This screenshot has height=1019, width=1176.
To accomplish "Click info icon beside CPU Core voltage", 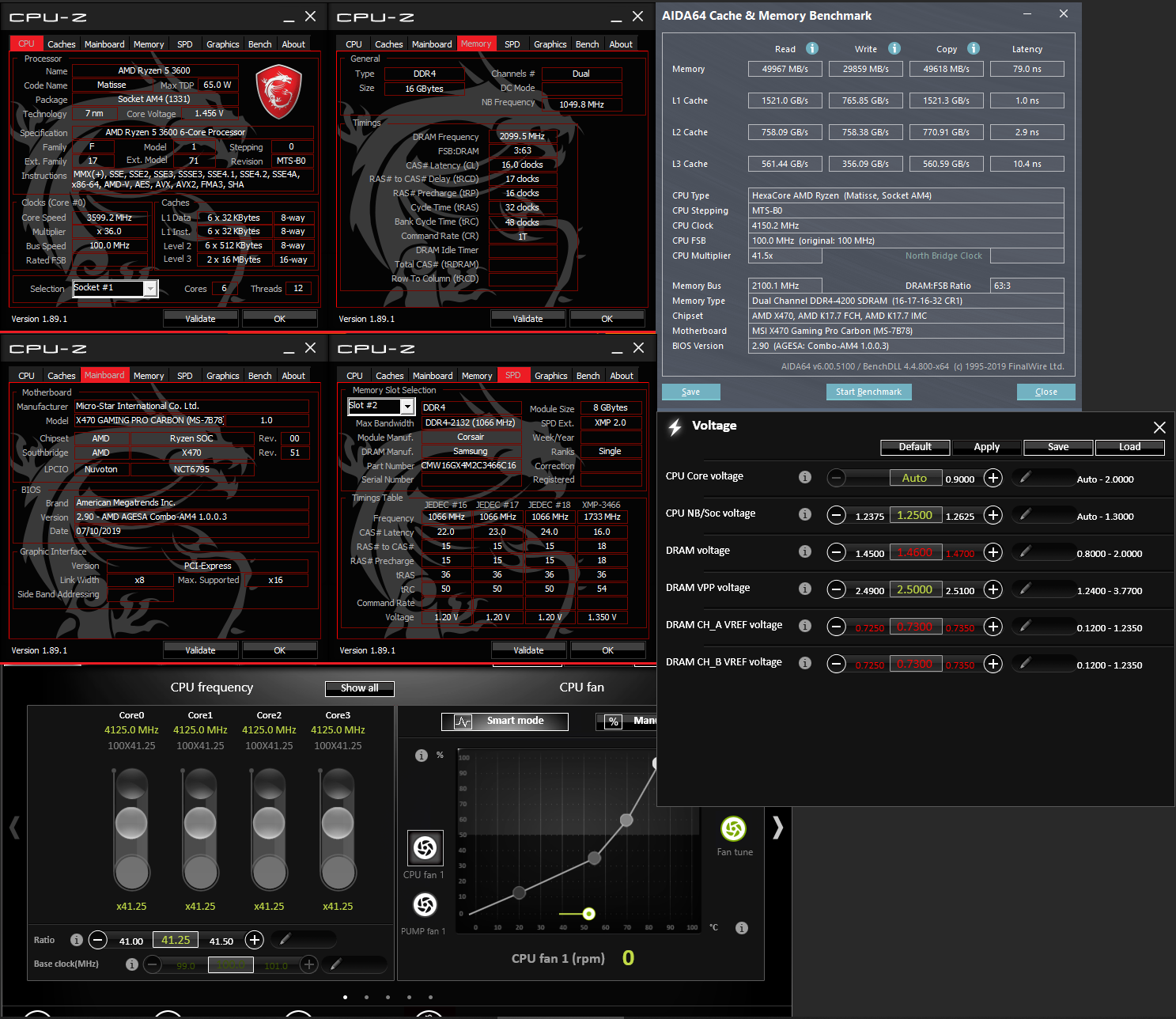I will tap(804, 477).
